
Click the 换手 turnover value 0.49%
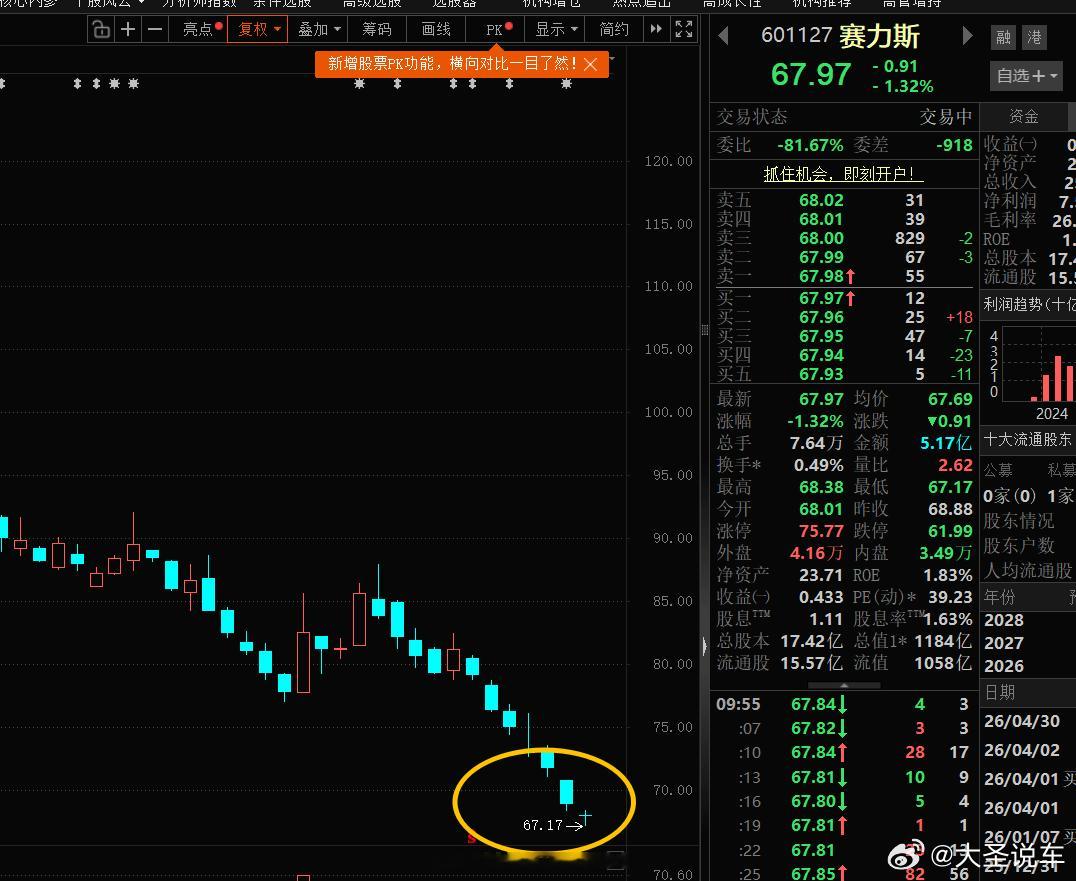click(818, 465)
